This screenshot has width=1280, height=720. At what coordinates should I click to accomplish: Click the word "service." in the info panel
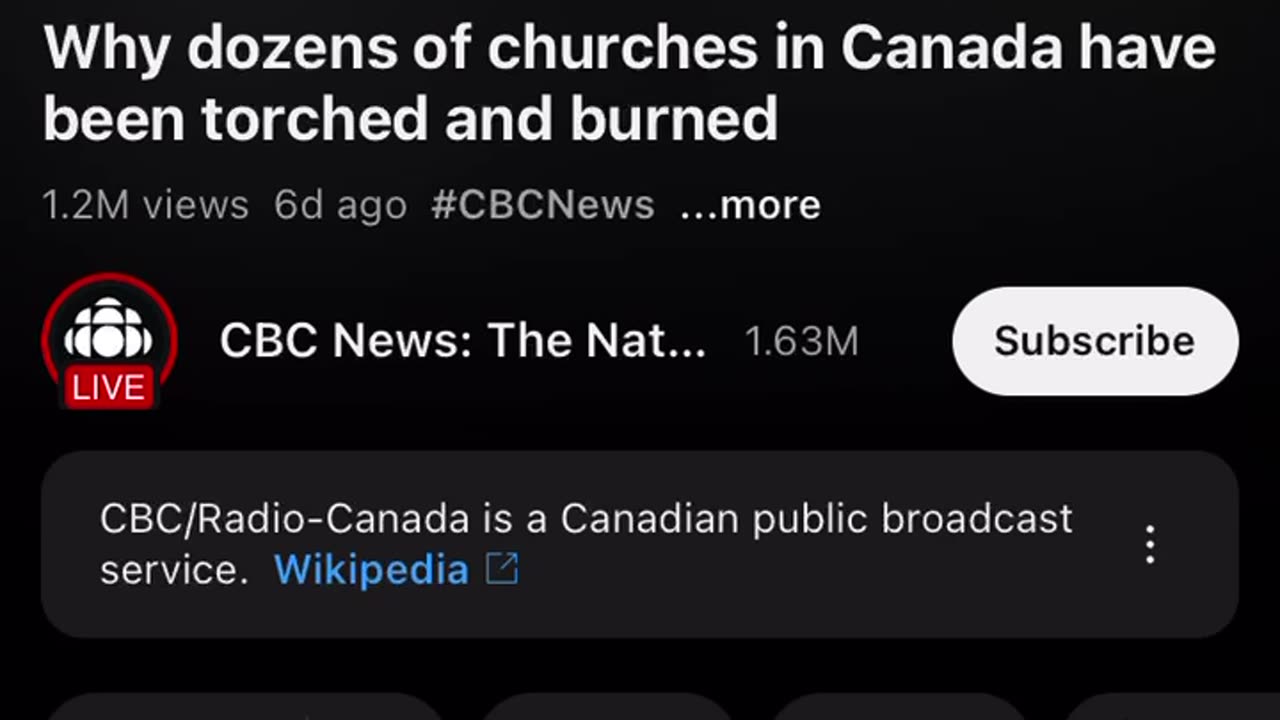[x=173, y=570]
